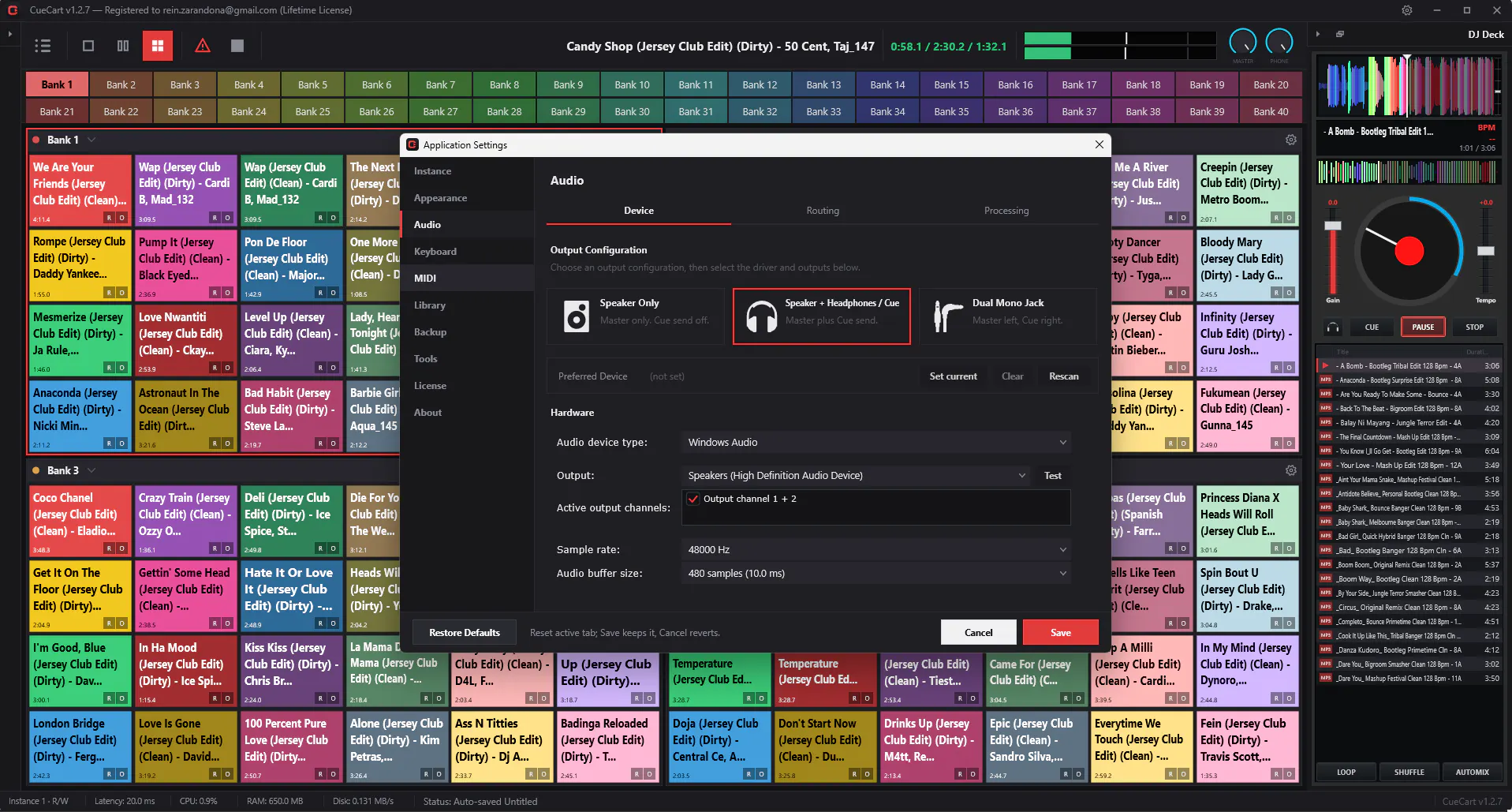Click the red warning triangle icon

pos(203,46)
